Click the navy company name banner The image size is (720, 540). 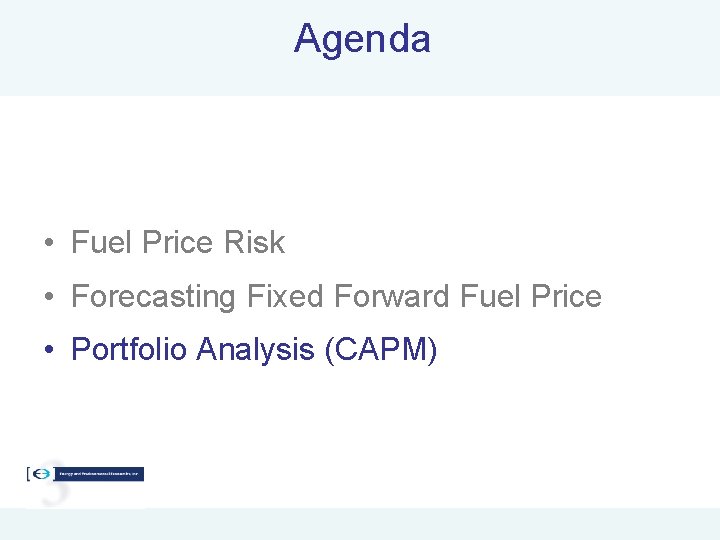click(100, 474)
